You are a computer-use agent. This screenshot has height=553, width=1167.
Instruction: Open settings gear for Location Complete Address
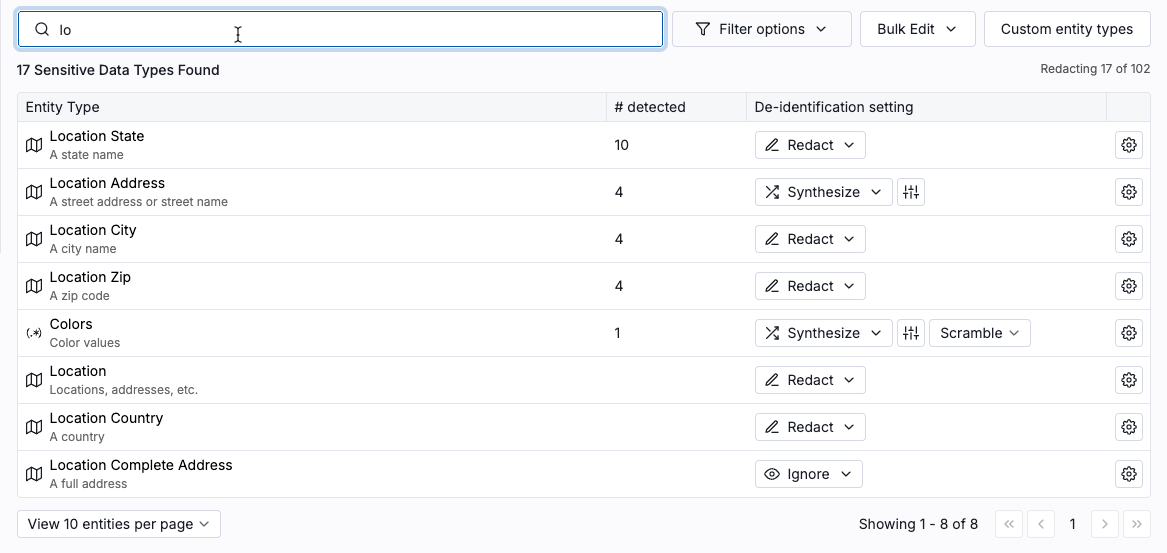coord(1128,474)
